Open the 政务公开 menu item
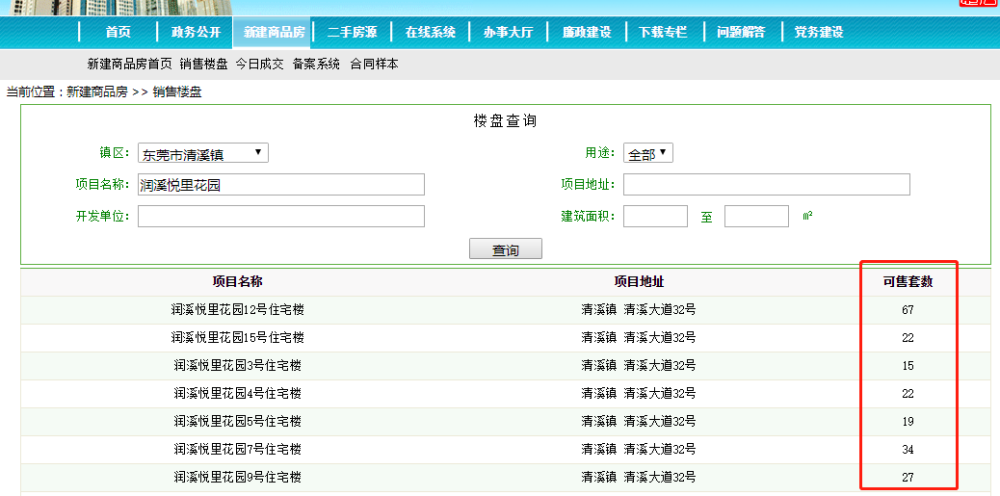Image resolution: width=1000 pixels, height=496 pixels. tap(196, 33)
